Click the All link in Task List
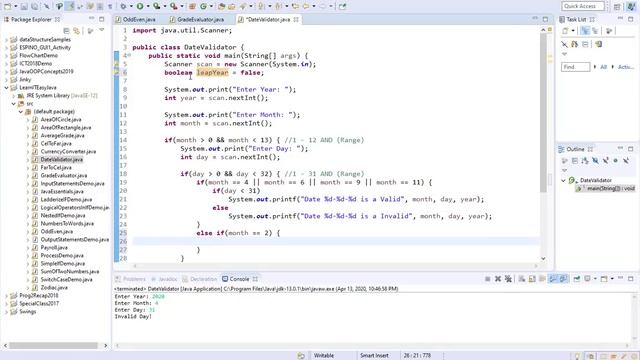The width and height of the screenshot is (640, 360). click(604, 67)
